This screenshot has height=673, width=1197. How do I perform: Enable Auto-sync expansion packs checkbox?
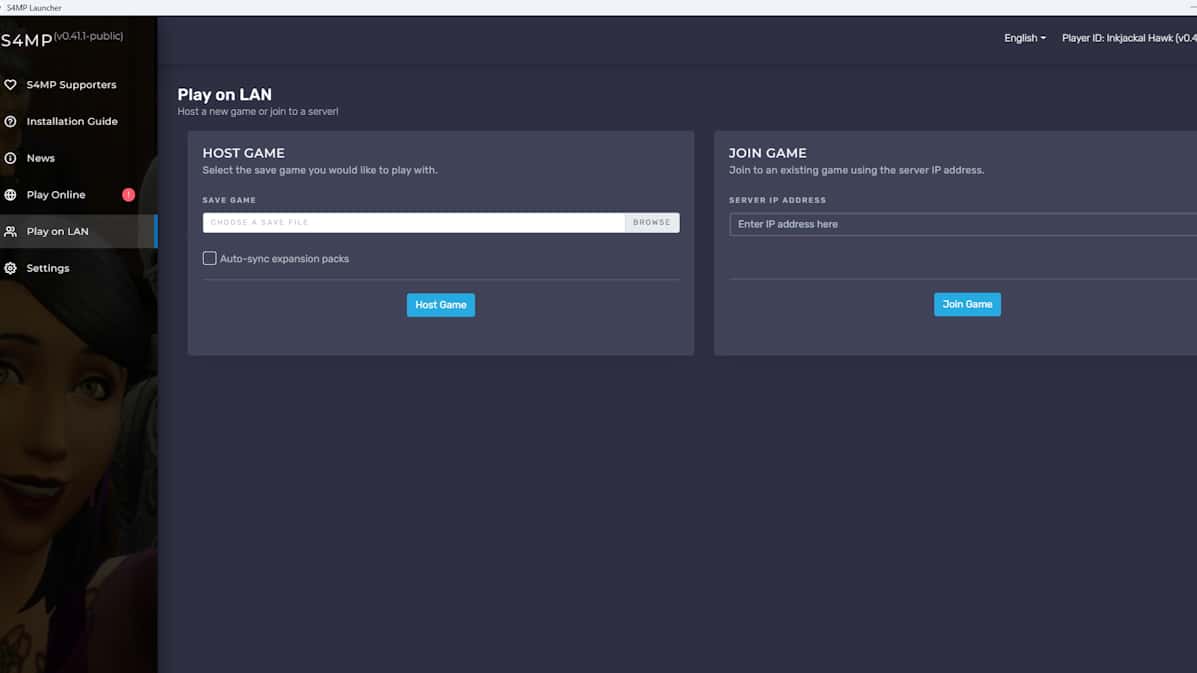(209, 258)
